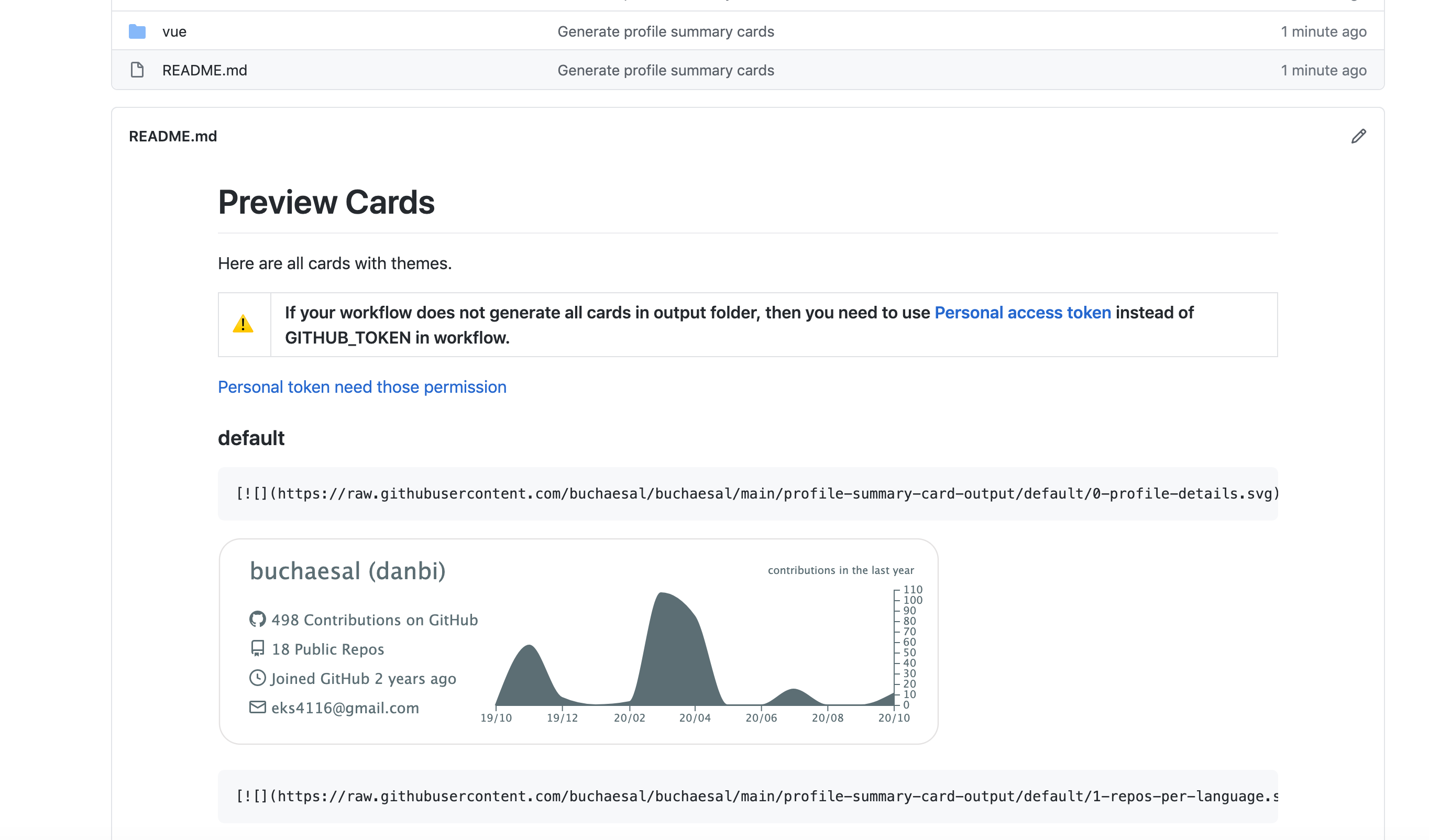This screenshot has height=840, width=1429.
Task: Click the 1-repos-per-language code block
Action: [748, 797]
